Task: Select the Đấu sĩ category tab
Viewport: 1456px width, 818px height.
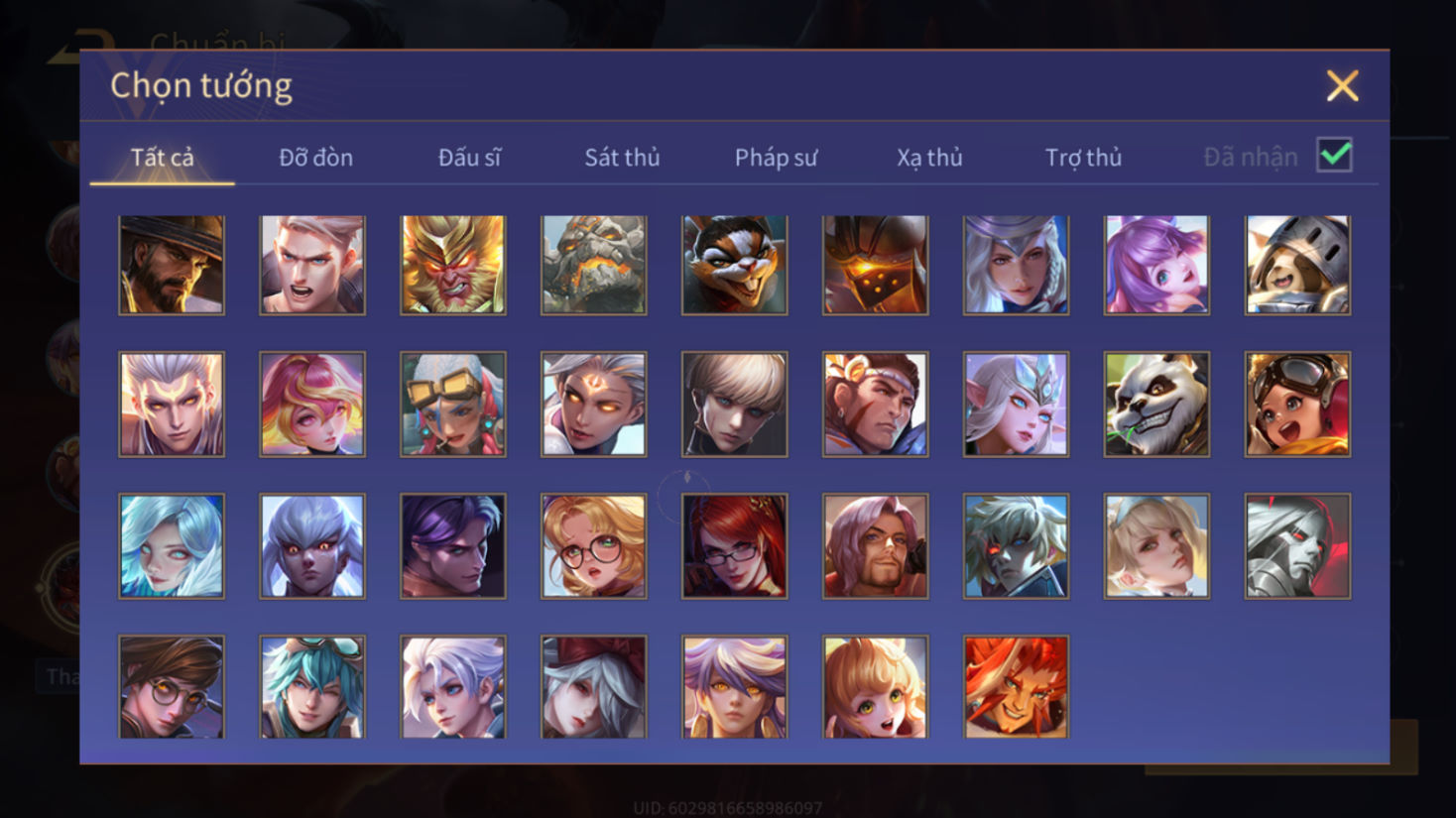Action: click(x=469, y=157)
